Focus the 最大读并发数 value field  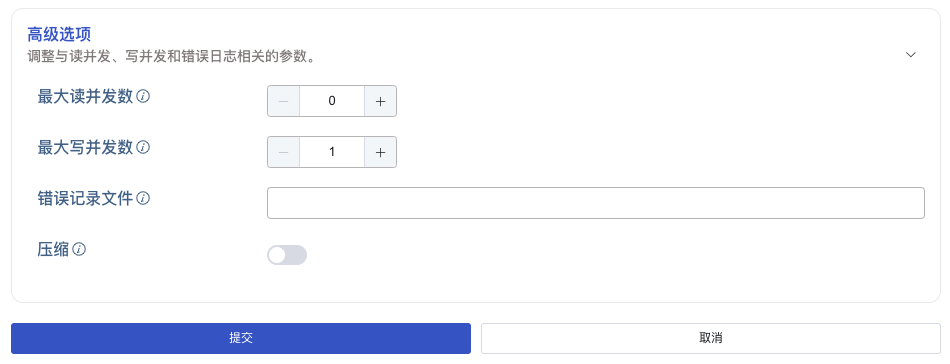coord(332,101)
